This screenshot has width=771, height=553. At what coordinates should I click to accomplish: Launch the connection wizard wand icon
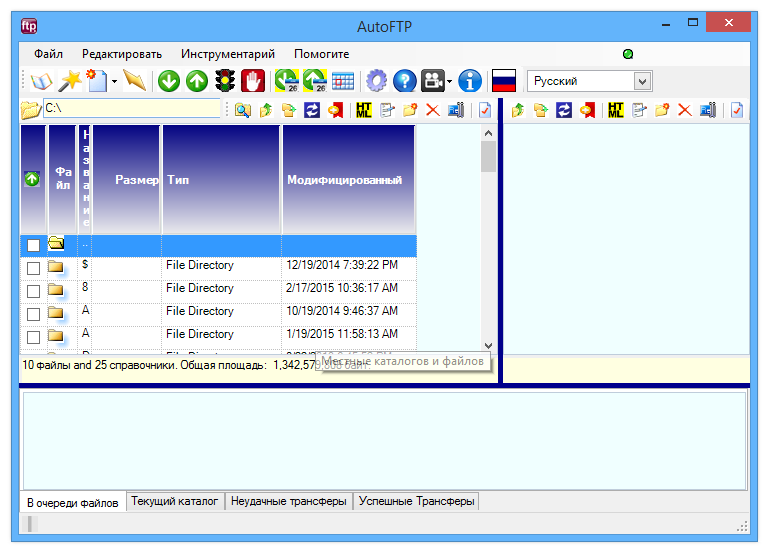(70, 81)
